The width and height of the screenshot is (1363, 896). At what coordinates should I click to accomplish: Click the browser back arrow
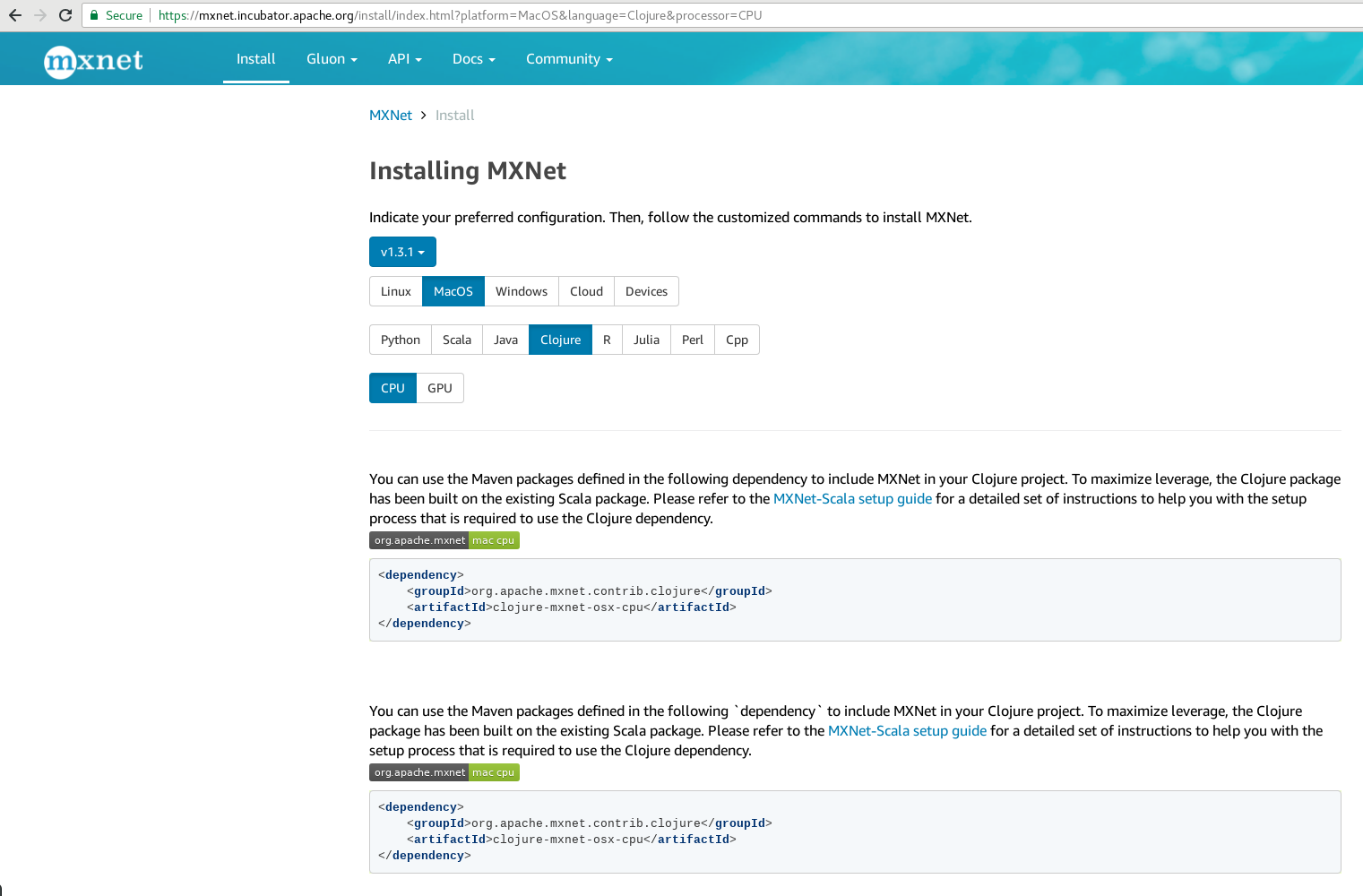point(15,15)
